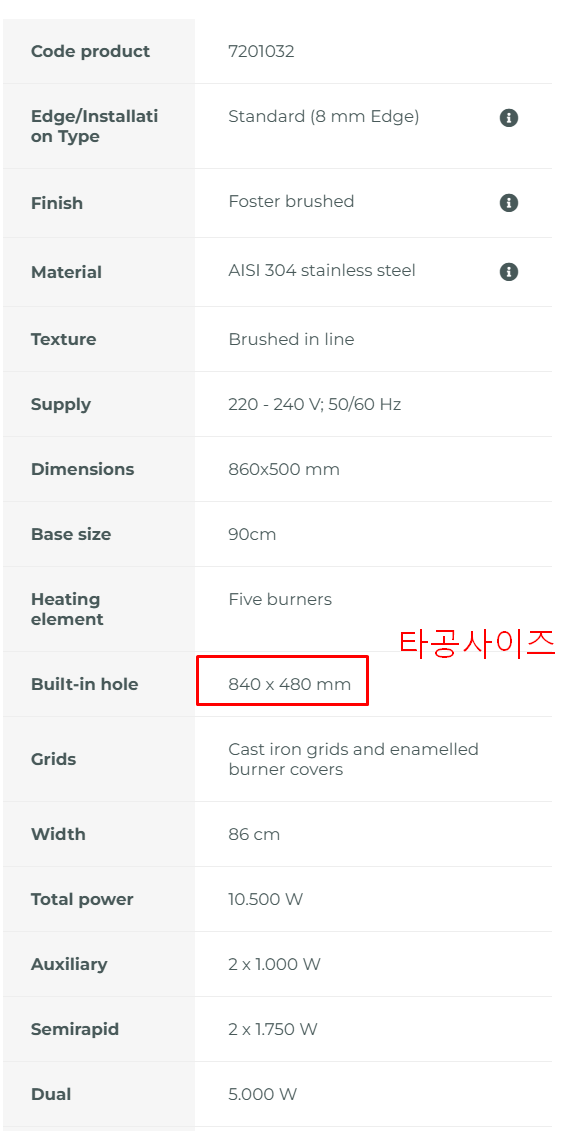Screen dimensions: 569x1131
Task: Click the Material row label
Action: tap(66, 273)
